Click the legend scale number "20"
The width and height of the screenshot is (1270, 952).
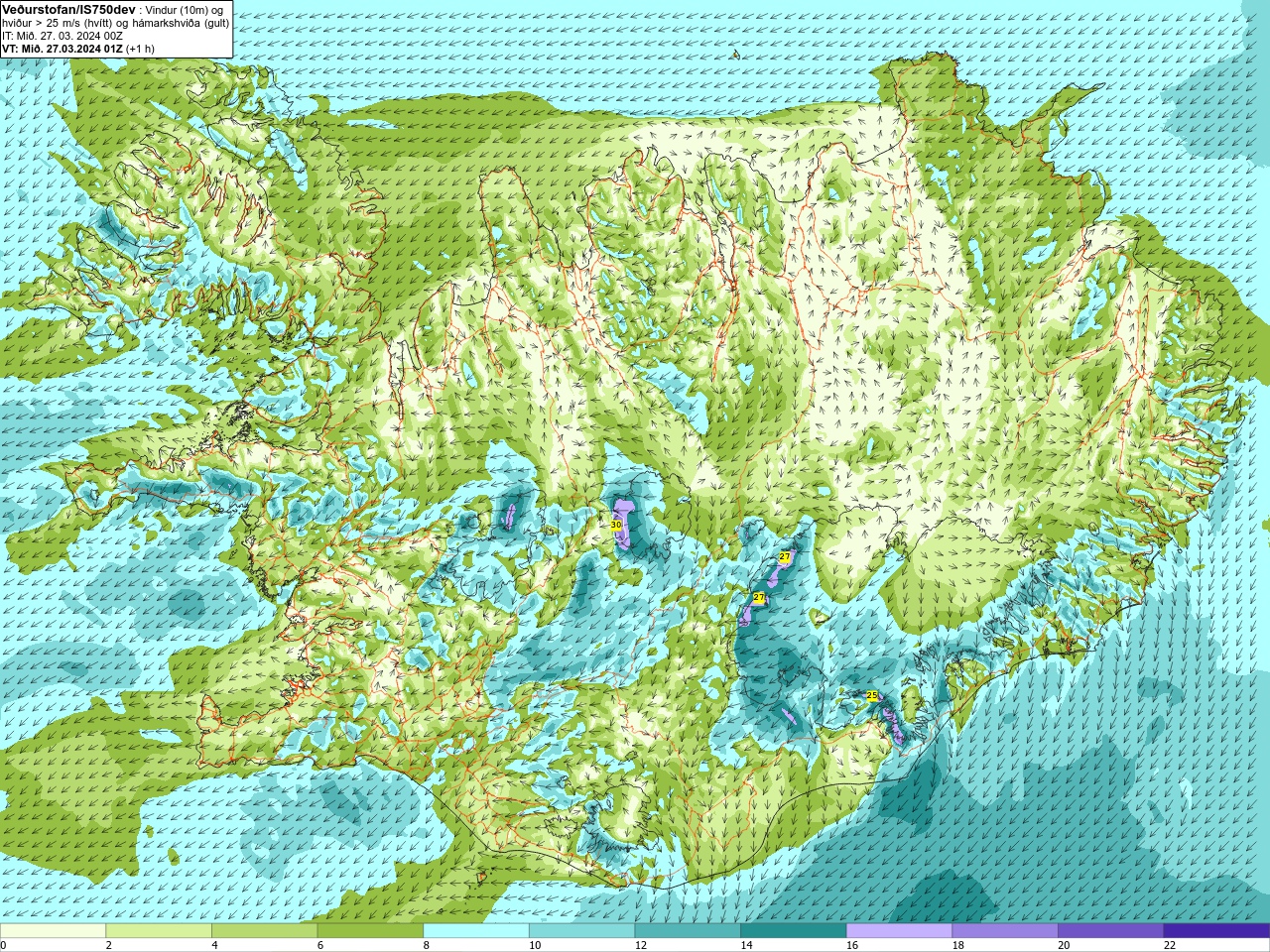tap(1064, 945)
